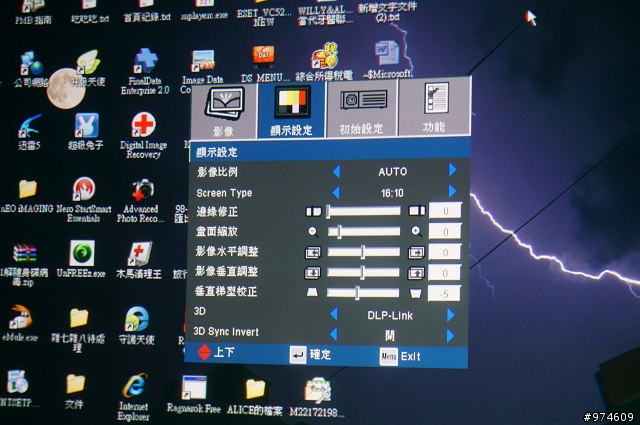The width and height of the screenshot is (640, 425).
Task: Open Digital Image Recovery desktop icon
Action: [x=143, y=135]
